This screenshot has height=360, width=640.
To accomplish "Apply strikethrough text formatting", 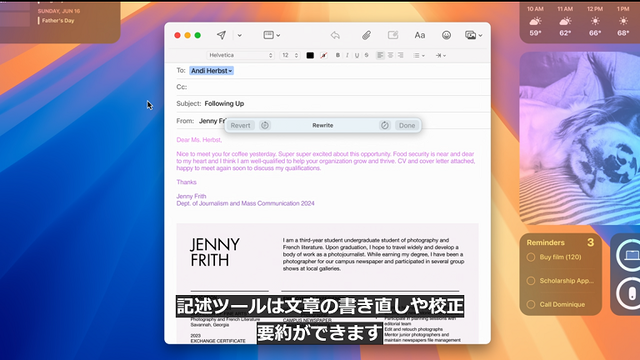I will 366,55.
